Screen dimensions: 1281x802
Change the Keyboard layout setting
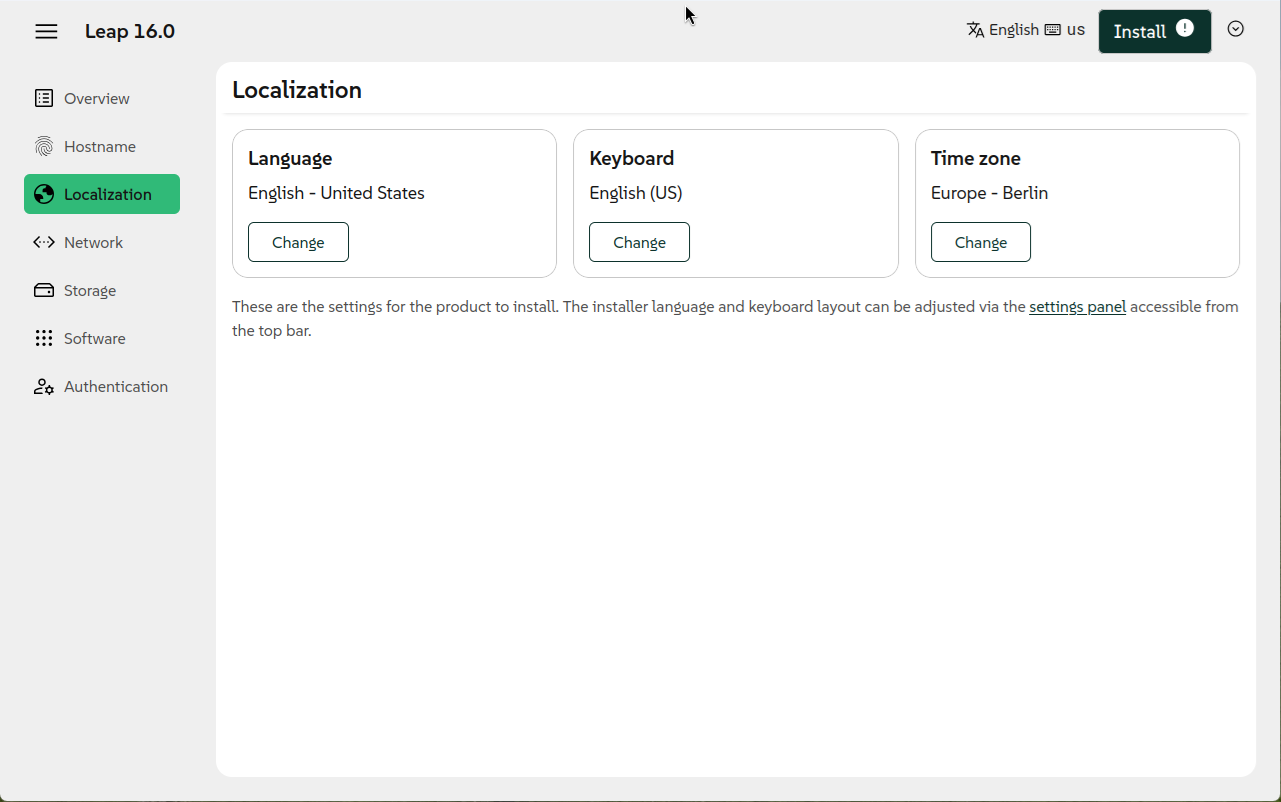pos(639,242)
